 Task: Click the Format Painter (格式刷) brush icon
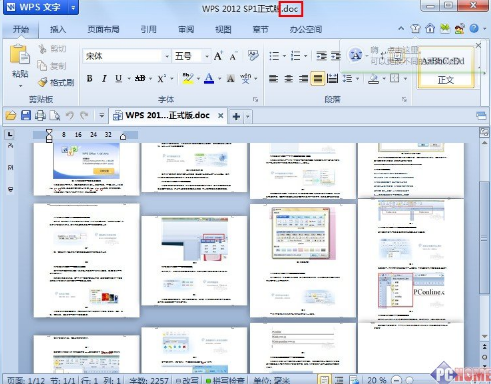(x=43, y=82)
